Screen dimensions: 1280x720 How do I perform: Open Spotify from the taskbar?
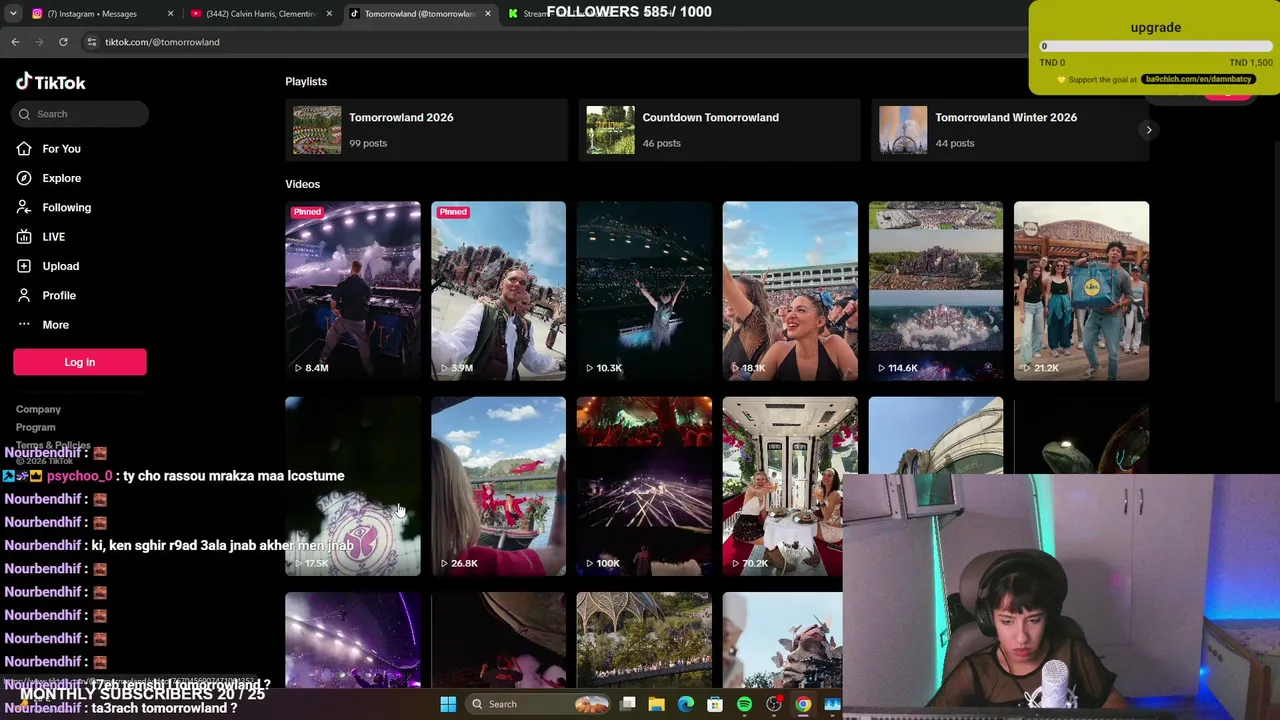pyautogui.click(x=744, y=704)
